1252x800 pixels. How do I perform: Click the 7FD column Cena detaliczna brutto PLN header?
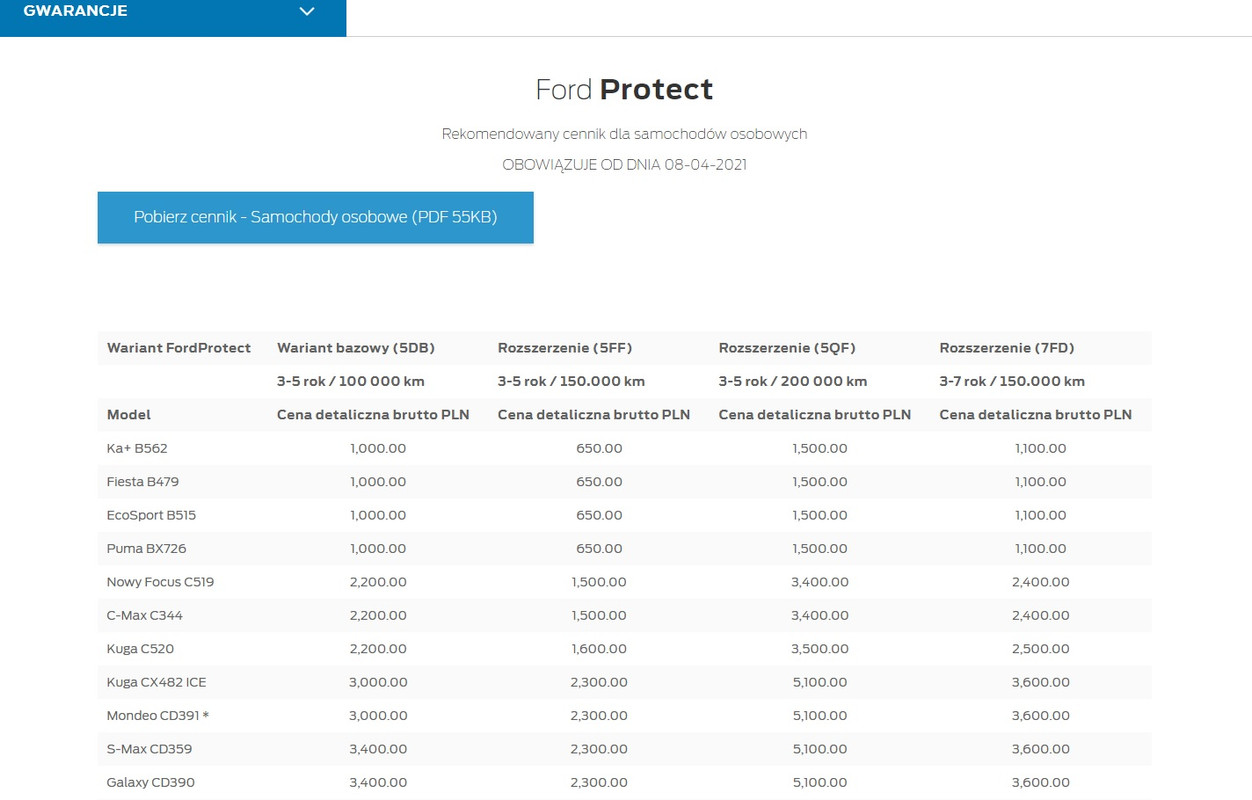[1036, 414]
